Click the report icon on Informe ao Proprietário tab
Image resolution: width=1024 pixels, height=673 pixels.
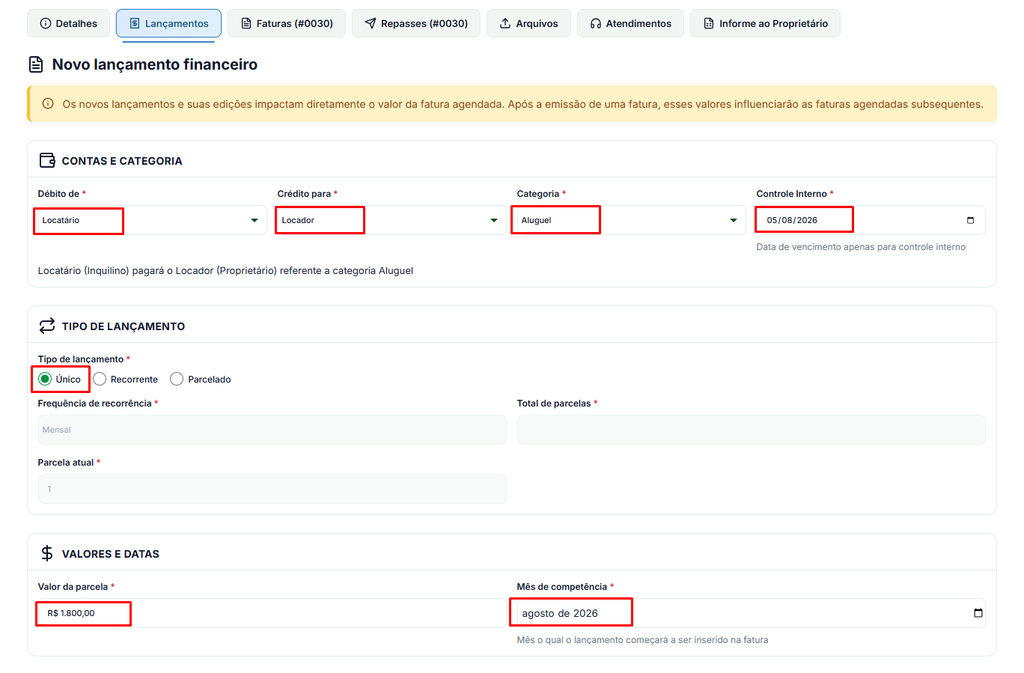click(709, 23)
